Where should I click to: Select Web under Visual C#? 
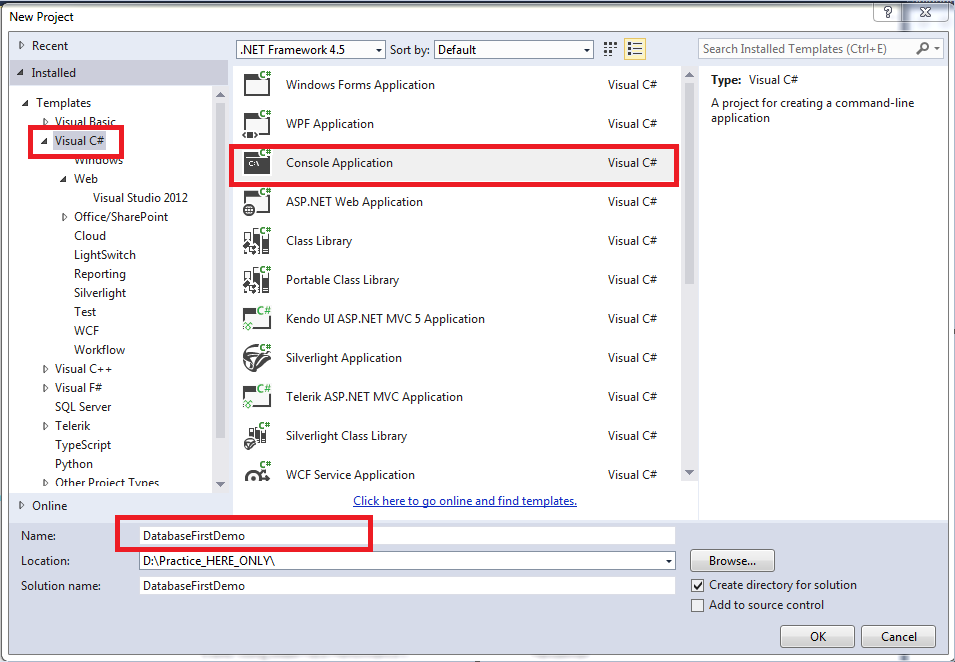(x=86, y=178)
